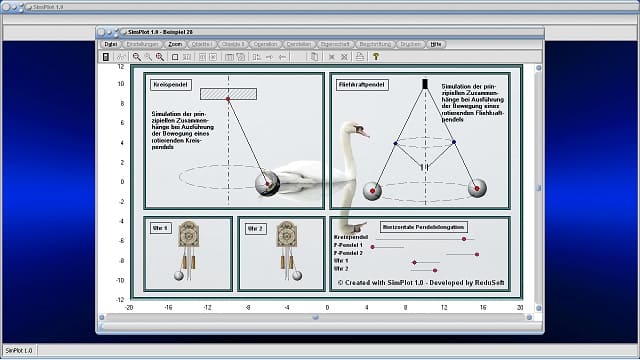
Task: Click the left-pointing arrow toolbar icon
Action: pyautogui.click(x=282, y=57)
